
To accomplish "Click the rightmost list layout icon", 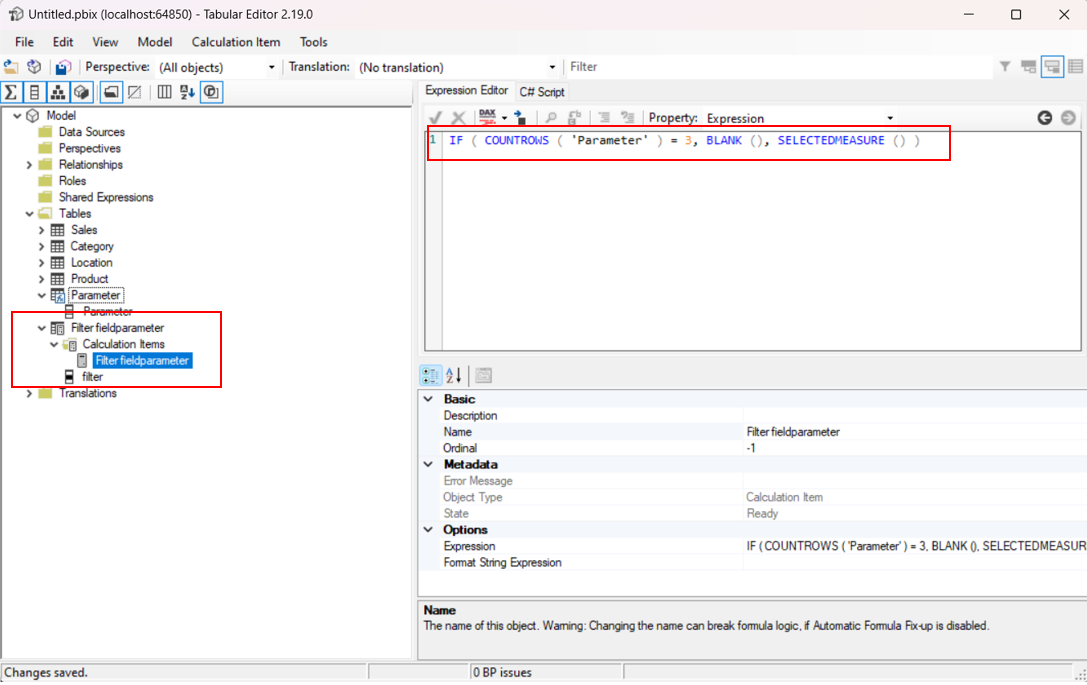I will click(x=1075, y=67).
